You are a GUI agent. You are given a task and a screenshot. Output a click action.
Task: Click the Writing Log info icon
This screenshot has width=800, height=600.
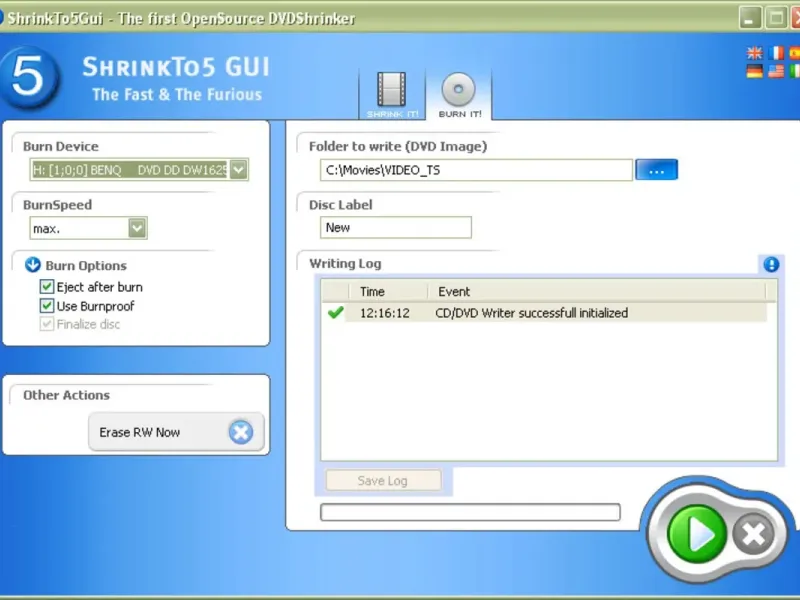click(771, 264)
